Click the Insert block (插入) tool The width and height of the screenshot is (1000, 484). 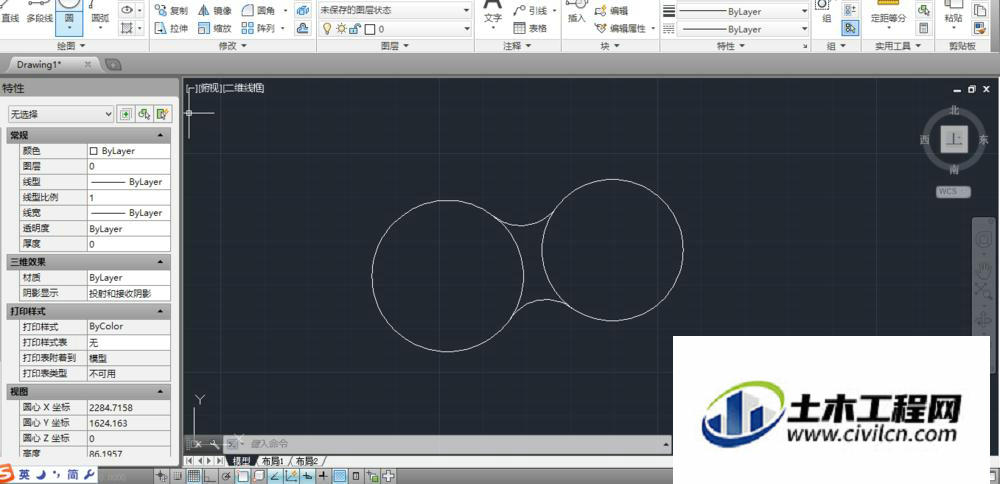point(577,13)
